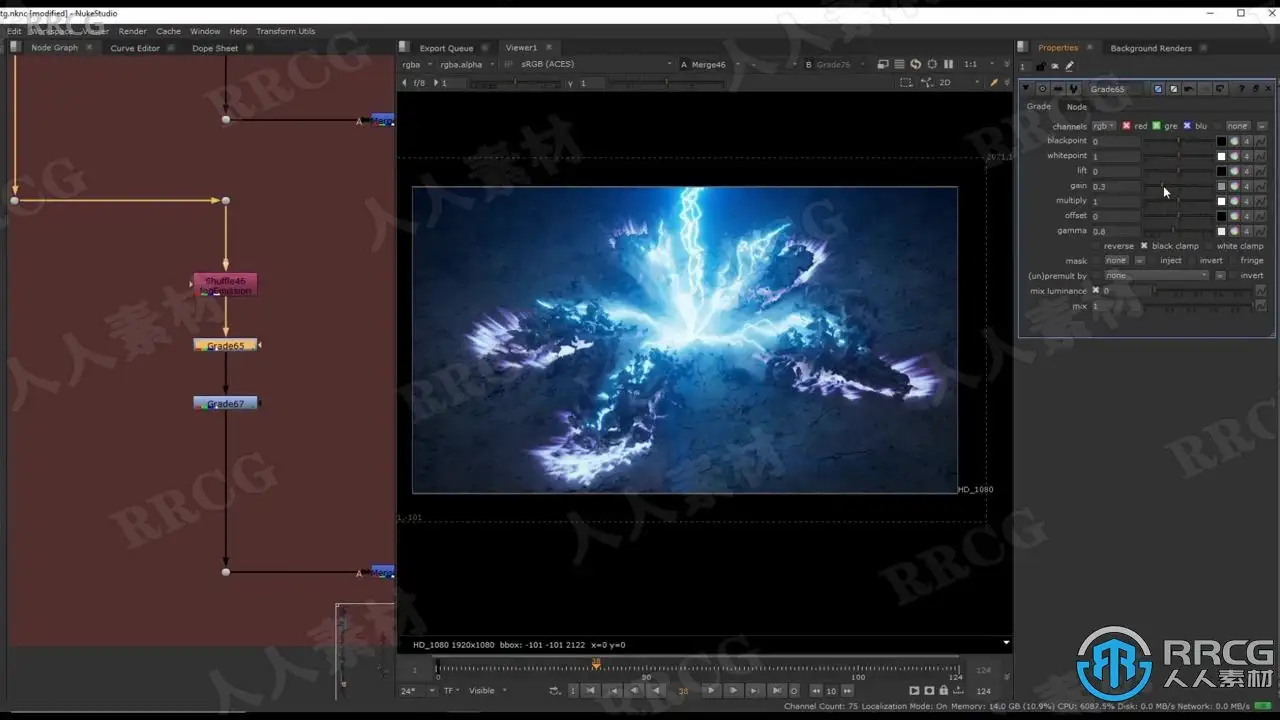Split offset into four channel values
This screenshot has width=1280, height=720.
1247,216
